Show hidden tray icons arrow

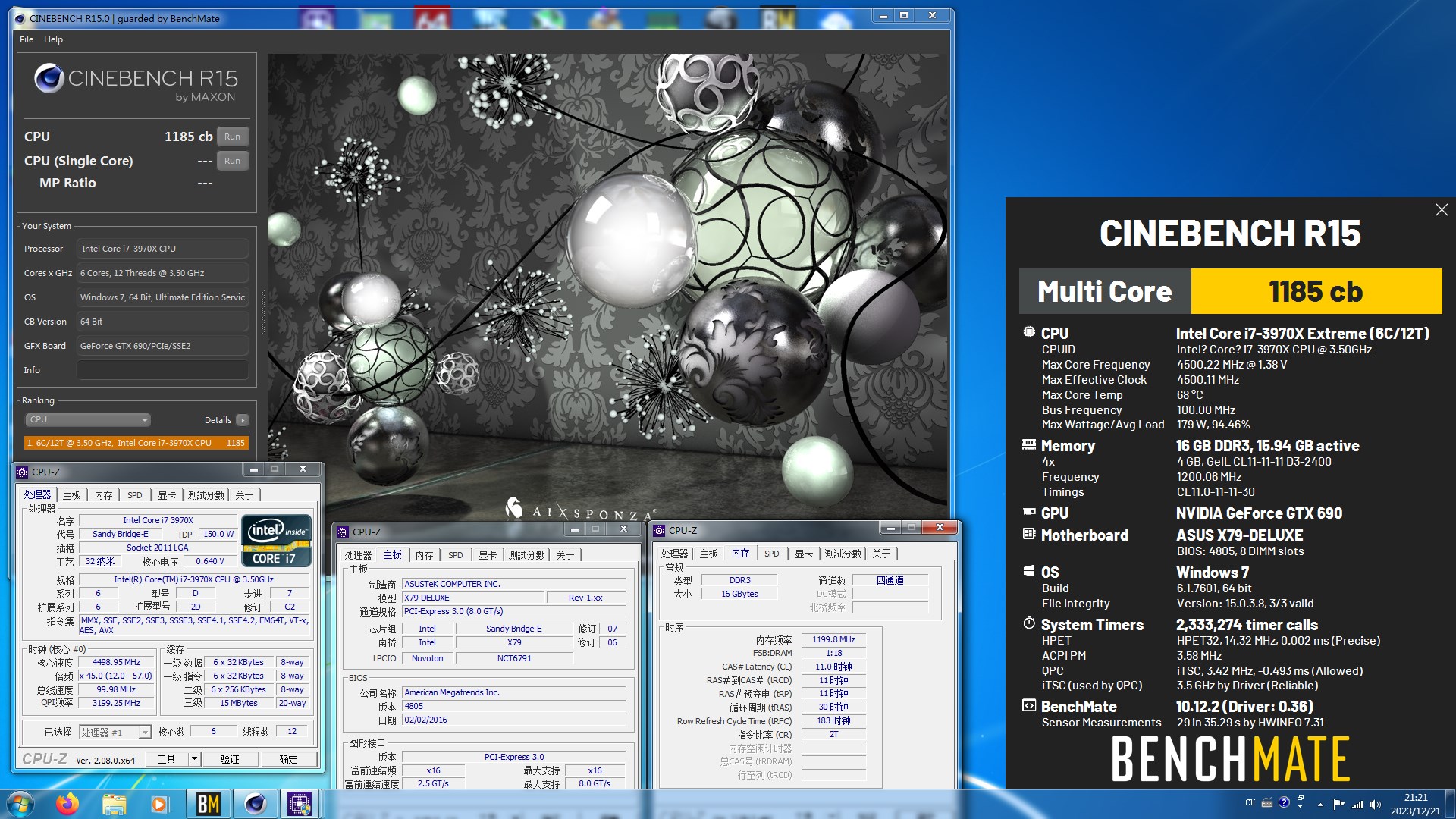coord(1320,804)
